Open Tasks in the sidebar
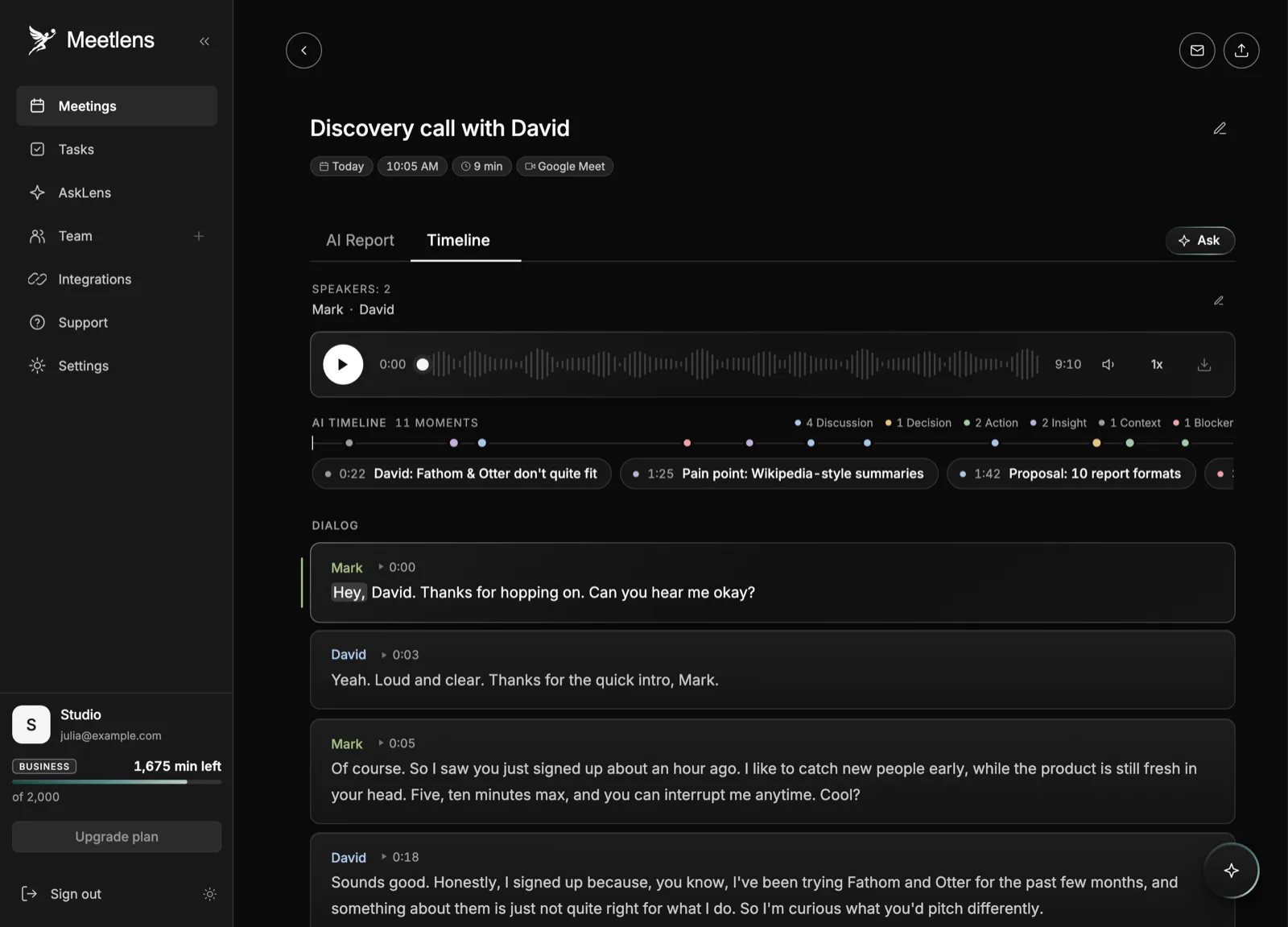The height and width of the screenshot is (927, 1288). point(117,149)
